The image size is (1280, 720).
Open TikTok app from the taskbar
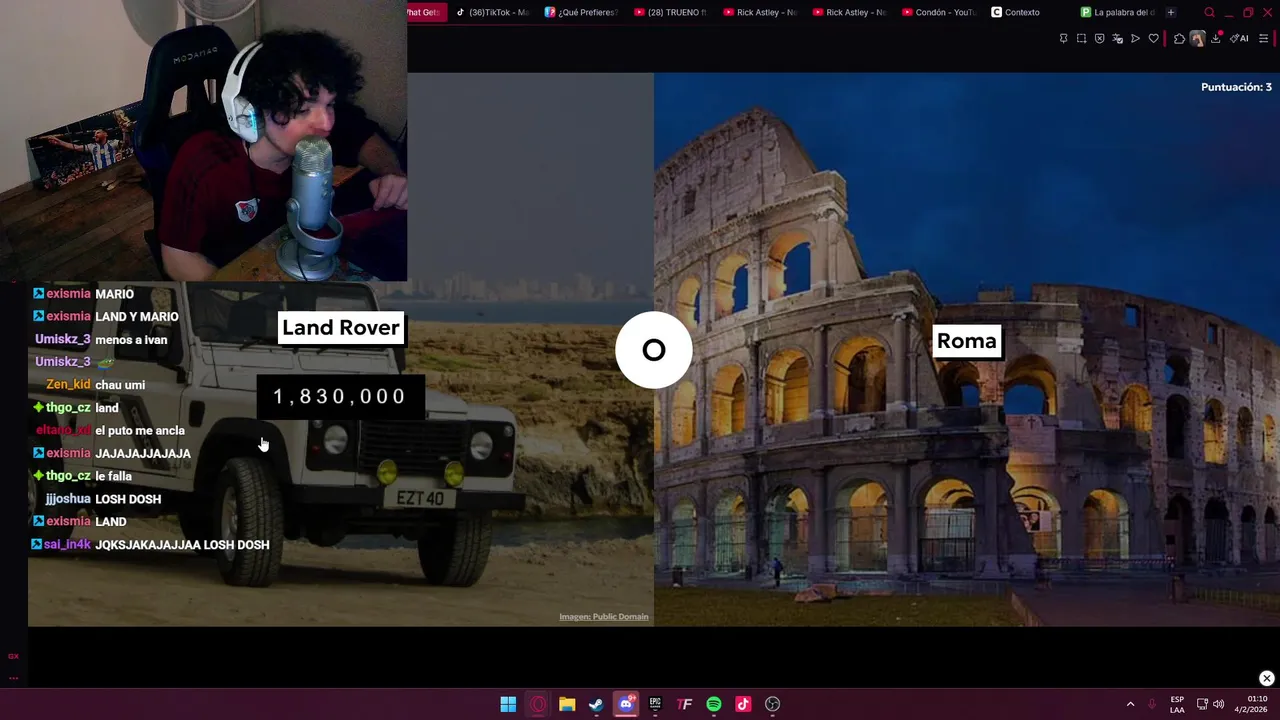743,704
